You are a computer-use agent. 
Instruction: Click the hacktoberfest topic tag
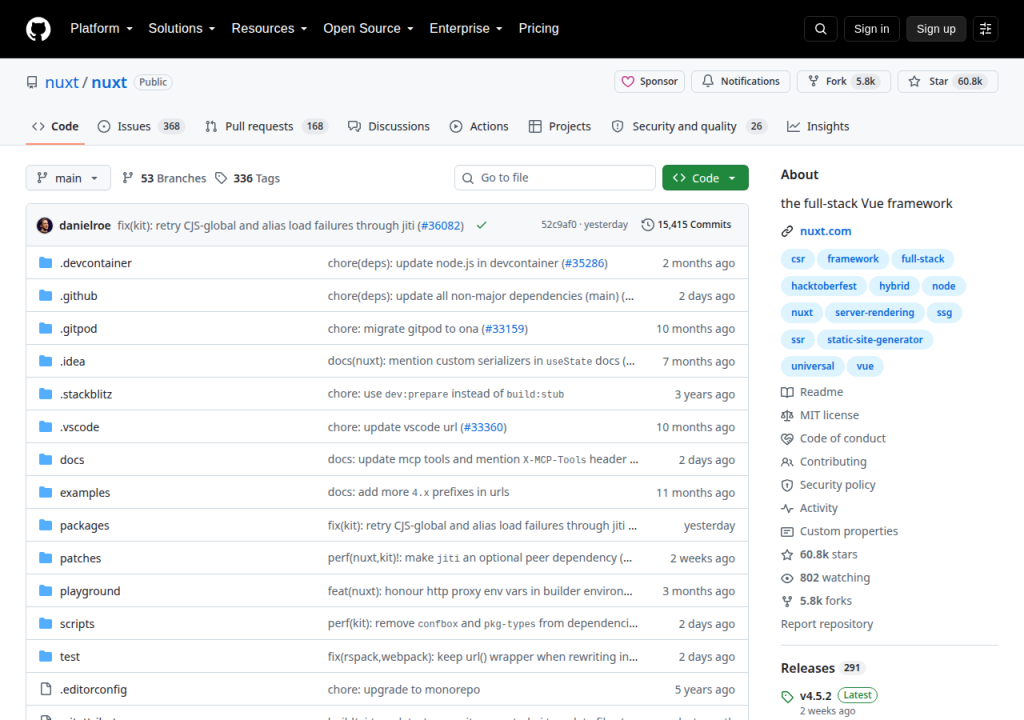click(824, 286)
